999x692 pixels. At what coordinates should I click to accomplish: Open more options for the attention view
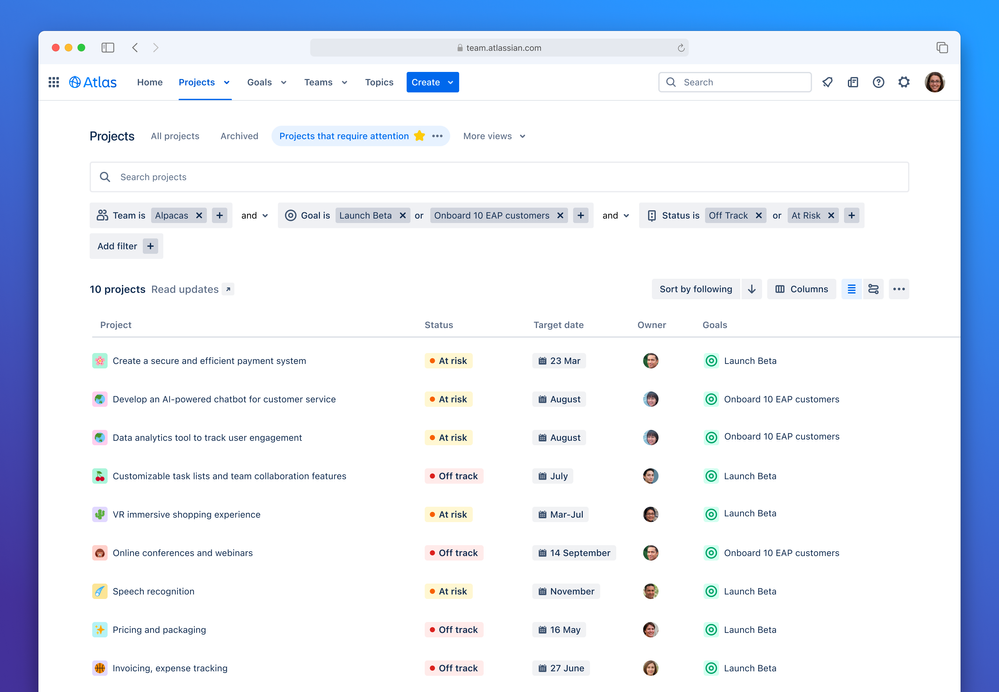[437, 136]
